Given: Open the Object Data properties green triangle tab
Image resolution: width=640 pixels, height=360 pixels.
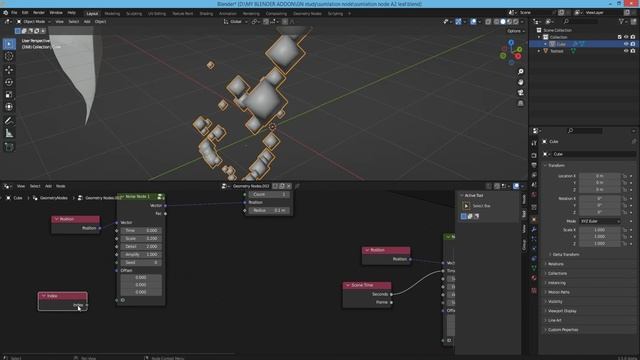Looking at the screenshot, I should pos(534,268).
